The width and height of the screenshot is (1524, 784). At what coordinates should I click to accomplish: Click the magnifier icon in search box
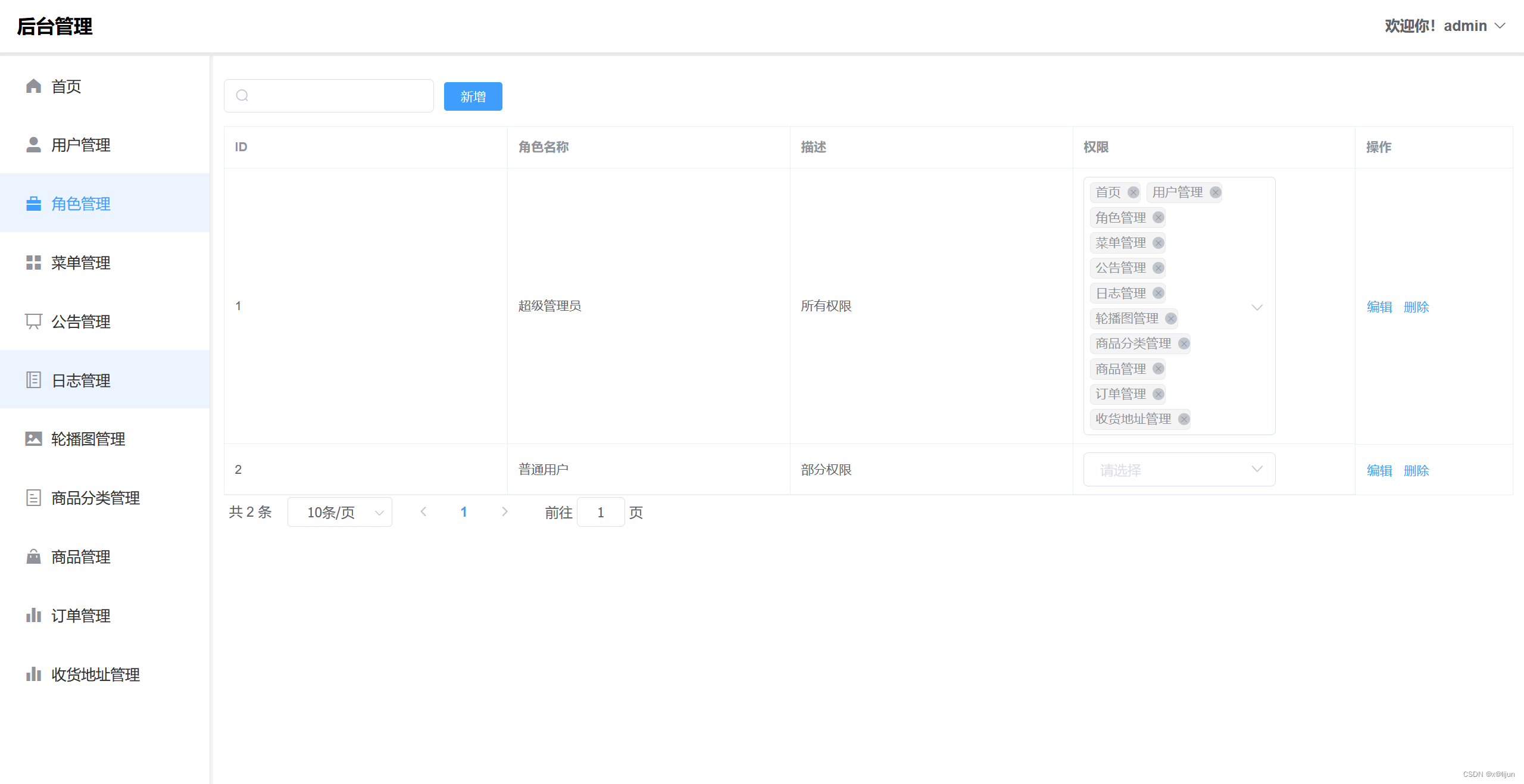242,96
